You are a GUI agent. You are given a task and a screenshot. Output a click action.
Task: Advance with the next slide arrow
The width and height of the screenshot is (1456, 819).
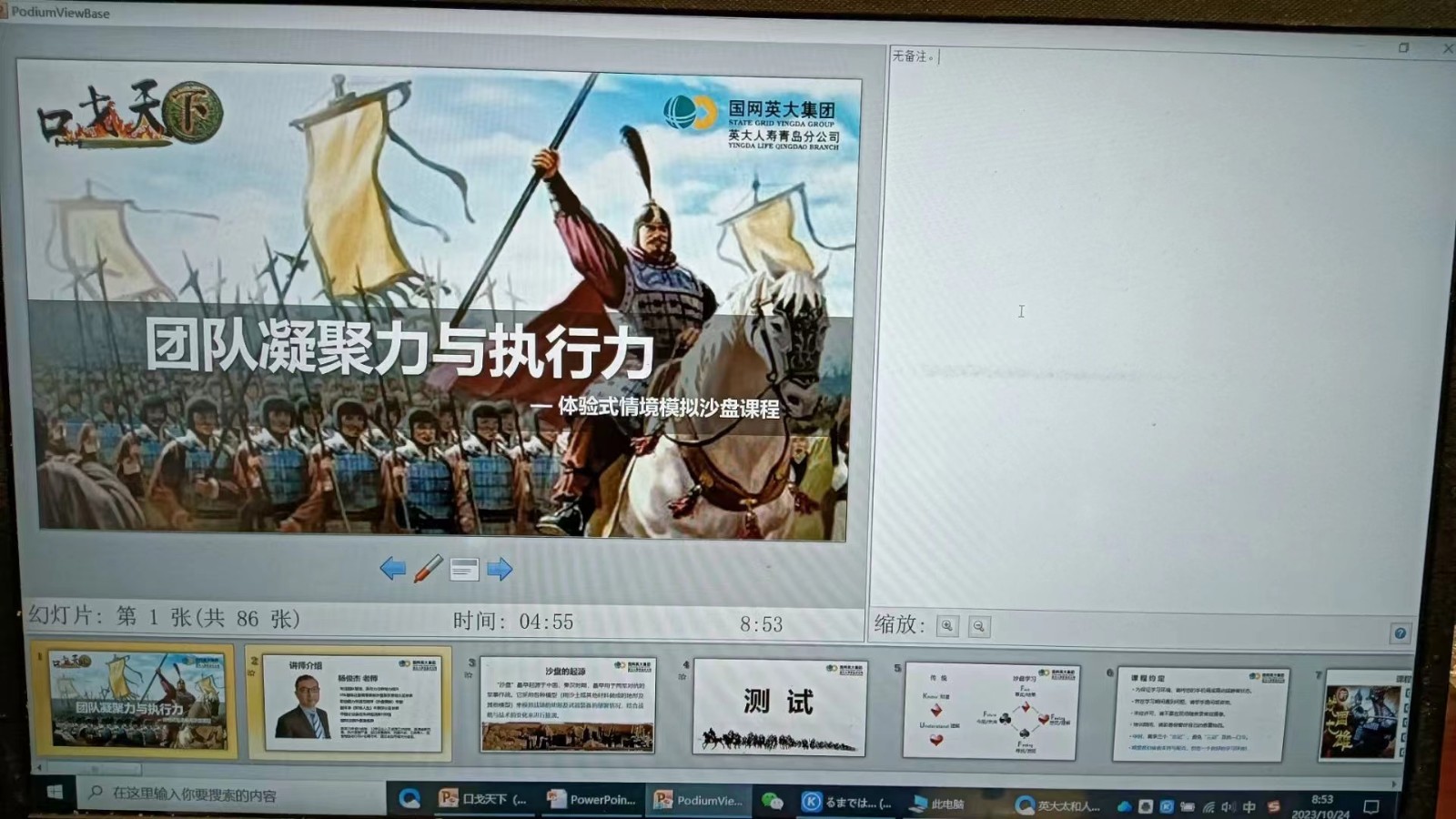(x=500, y=571)
